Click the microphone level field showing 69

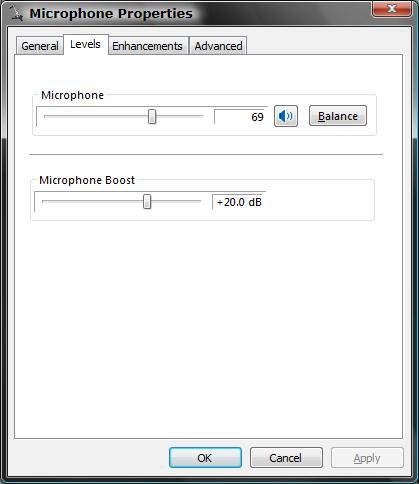tap(241, 117)
